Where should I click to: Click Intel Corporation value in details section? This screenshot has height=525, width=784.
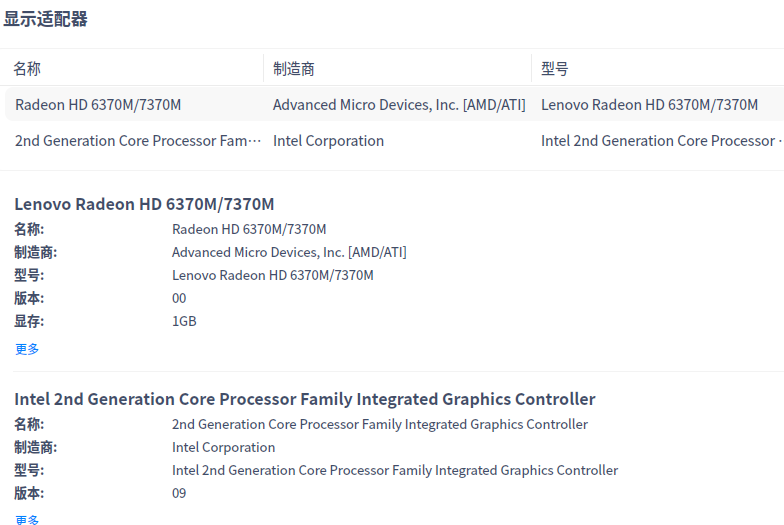[x=223, y=447]
